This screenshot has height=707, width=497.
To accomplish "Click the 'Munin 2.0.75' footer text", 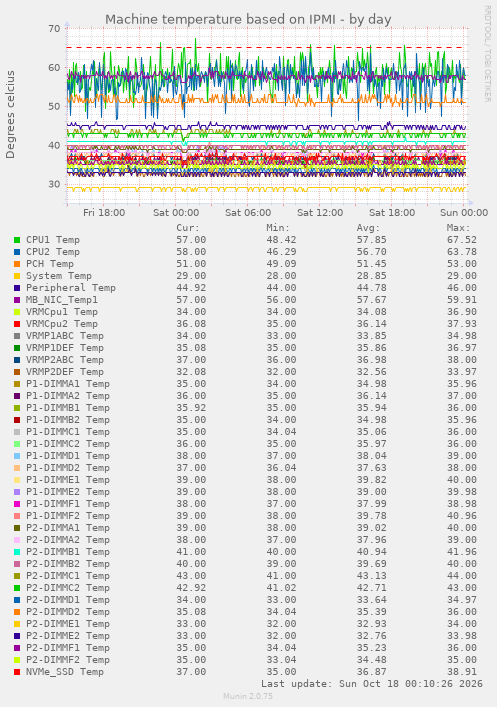I will click(x=248, y=696).
